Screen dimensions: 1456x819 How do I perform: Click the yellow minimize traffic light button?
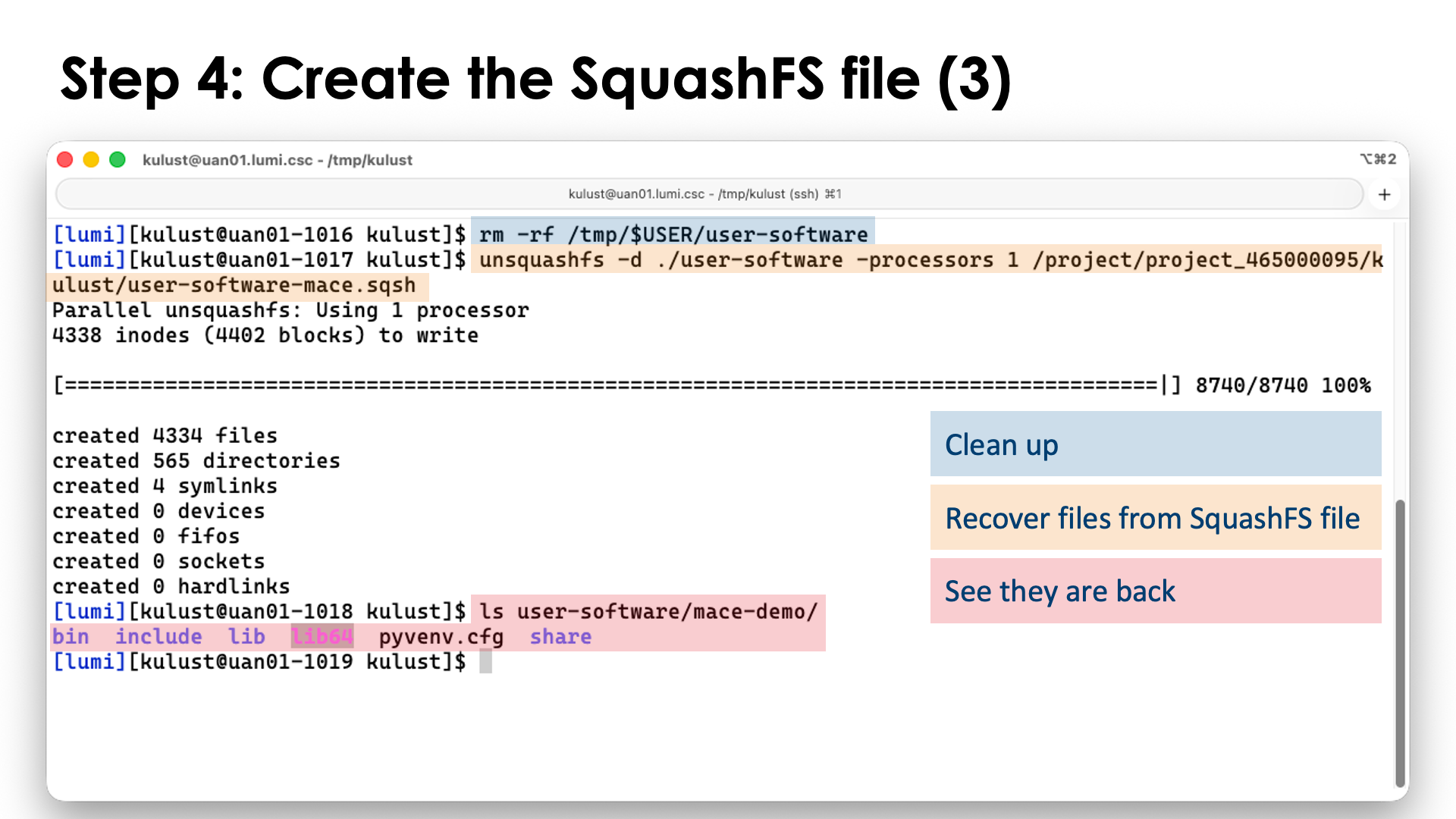[x=92, y=160]
